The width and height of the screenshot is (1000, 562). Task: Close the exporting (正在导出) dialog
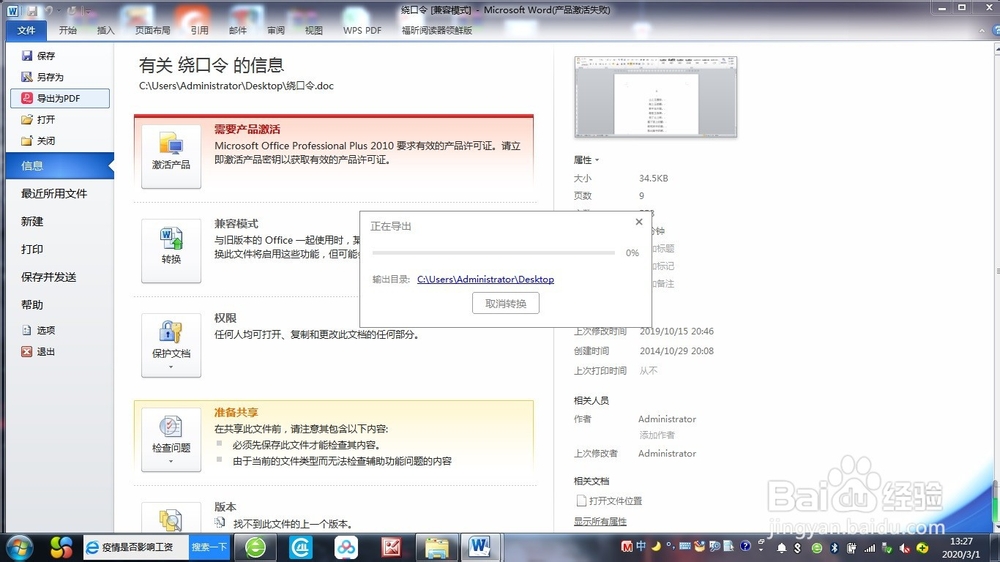639,222
